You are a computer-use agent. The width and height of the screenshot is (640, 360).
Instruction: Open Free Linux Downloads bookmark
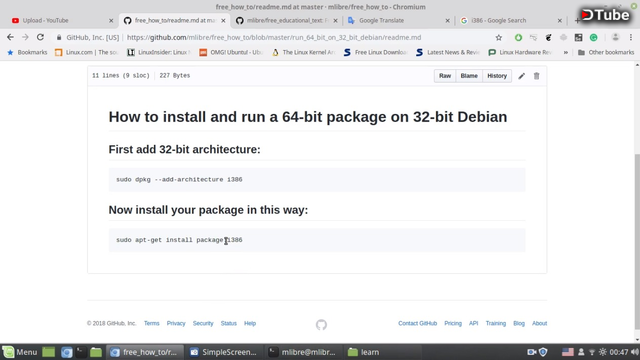376,52
